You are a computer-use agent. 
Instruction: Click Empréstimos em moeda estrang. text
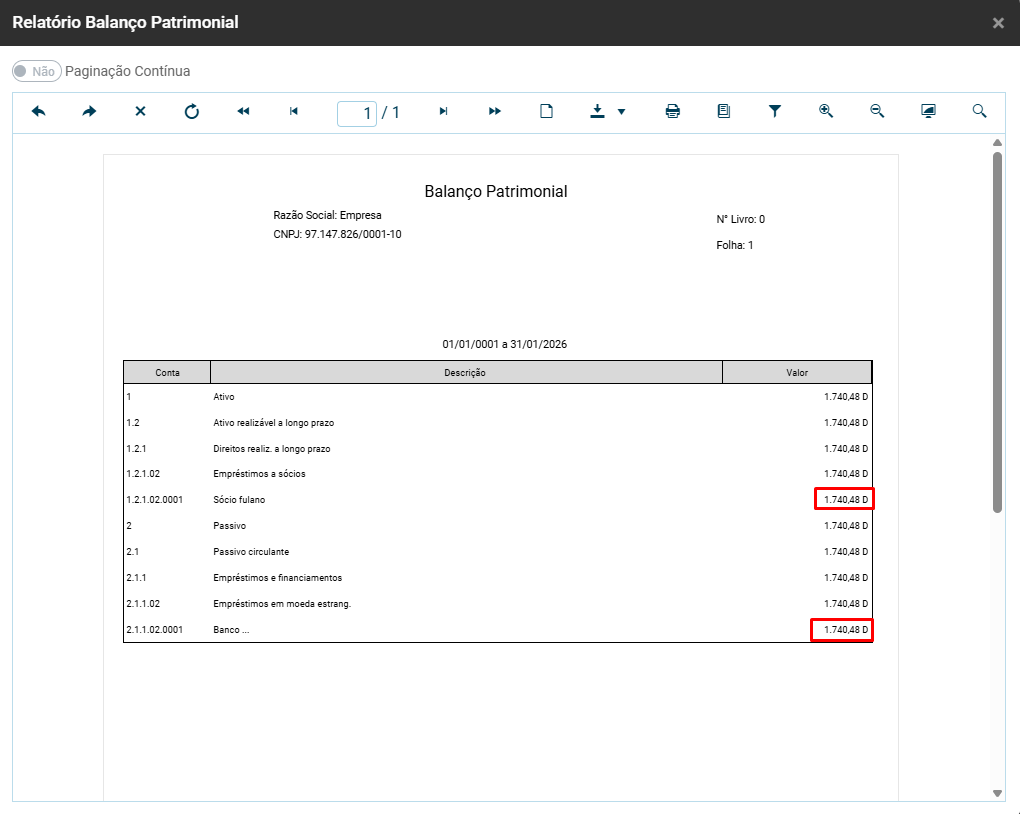point(282,604)
